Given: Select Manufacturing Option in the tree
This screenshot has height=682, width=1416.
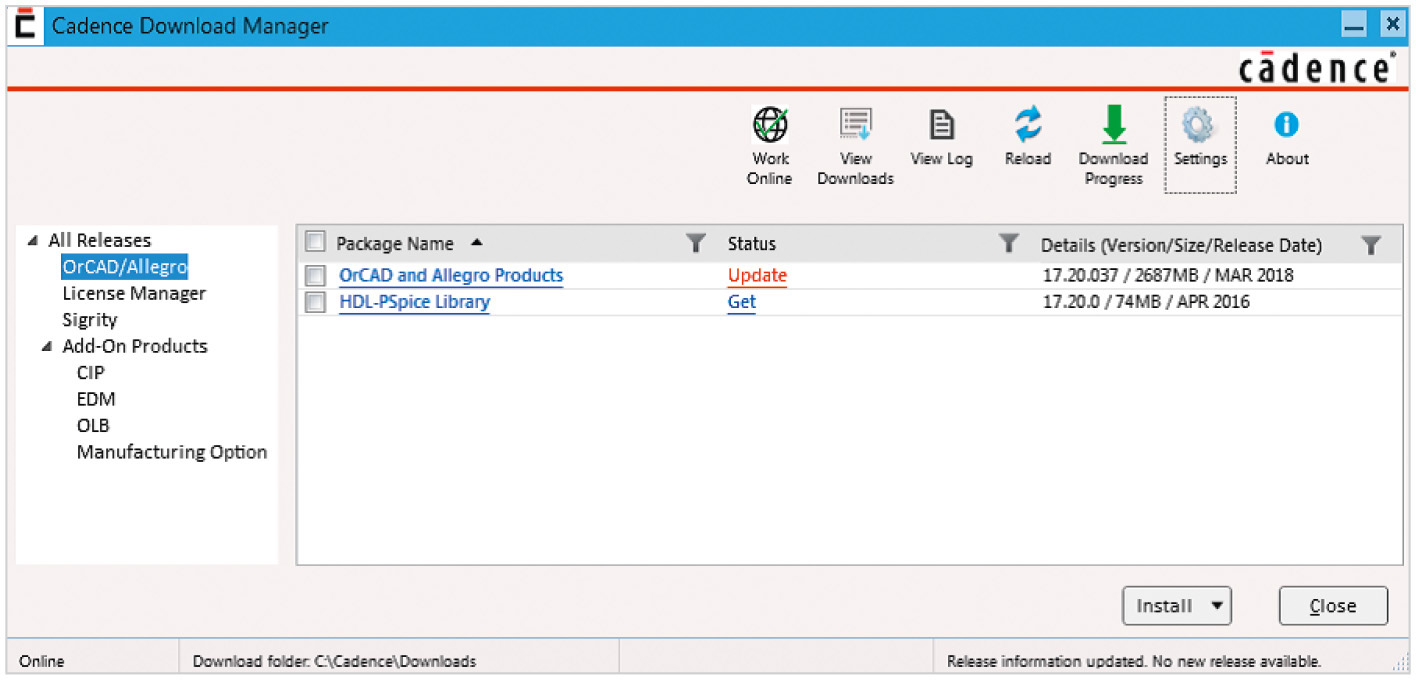Looking at the screenshot, I should click(172, 452).
